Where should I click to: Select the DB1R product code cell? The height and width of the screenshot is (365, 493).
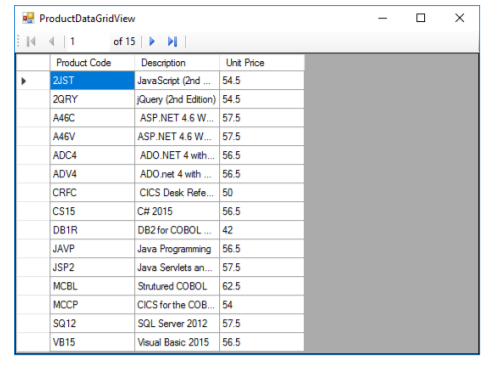(x=92, y=230)
